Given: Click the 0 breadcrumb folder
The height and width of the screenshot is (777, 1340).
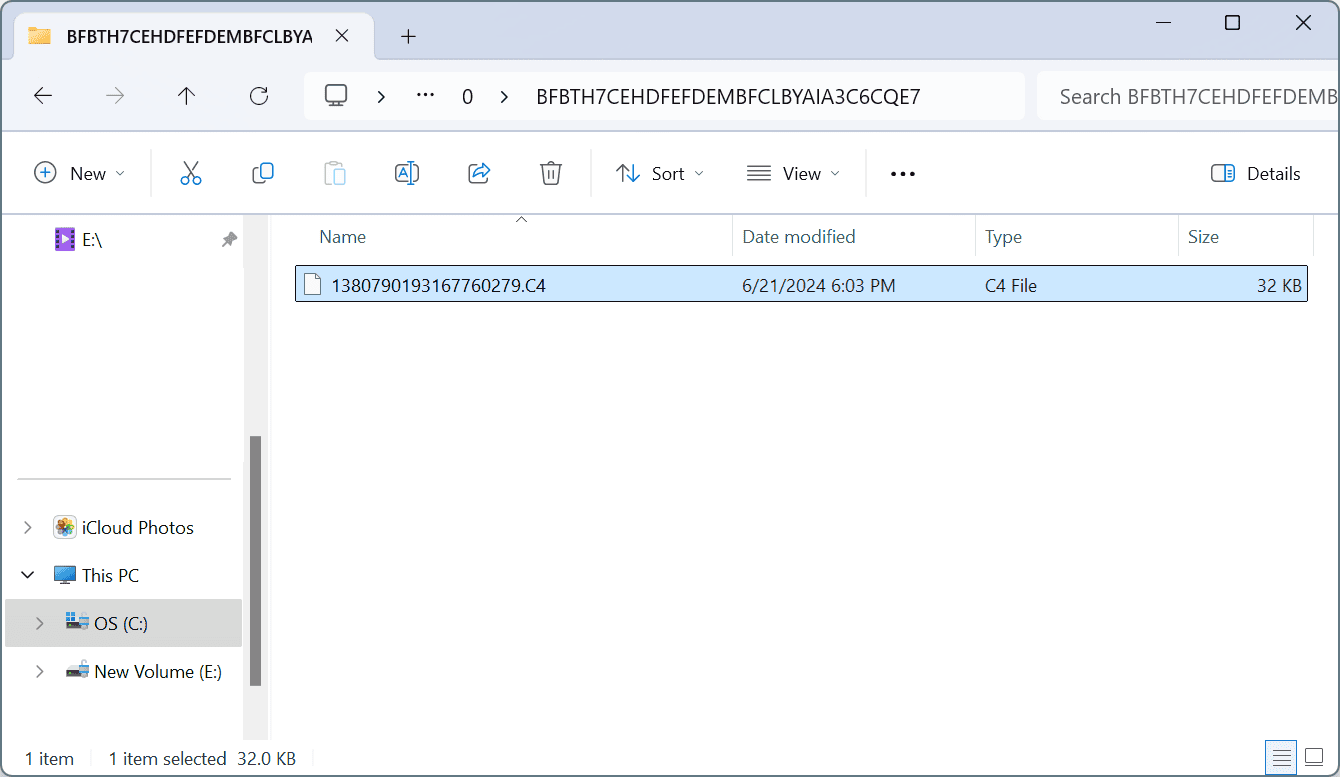Looking at the screenshot, I should [467, 96].
